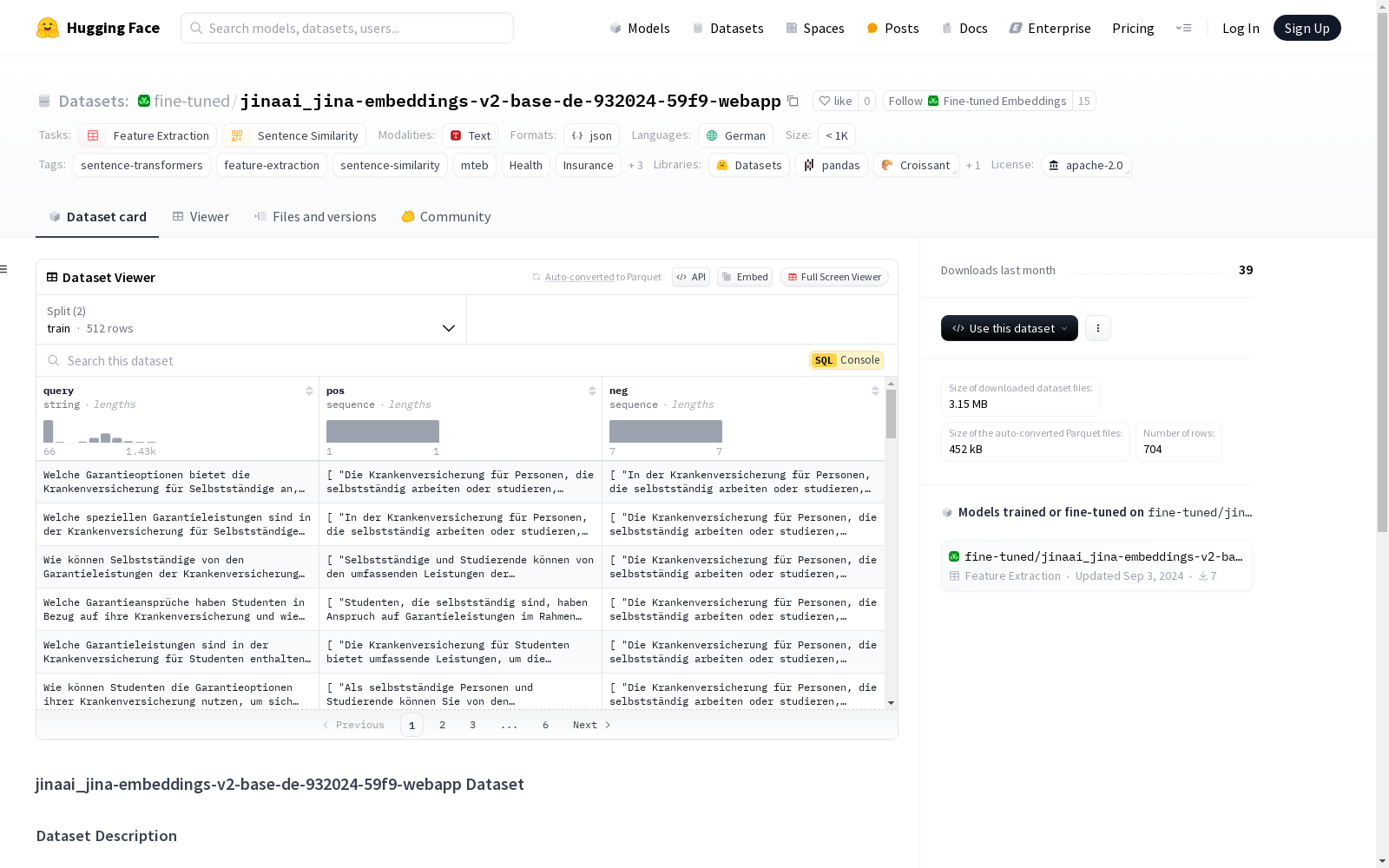This screenshot has width=1389, height=868.
Task: Open the SQL Console
Action: tap(846, 360)
